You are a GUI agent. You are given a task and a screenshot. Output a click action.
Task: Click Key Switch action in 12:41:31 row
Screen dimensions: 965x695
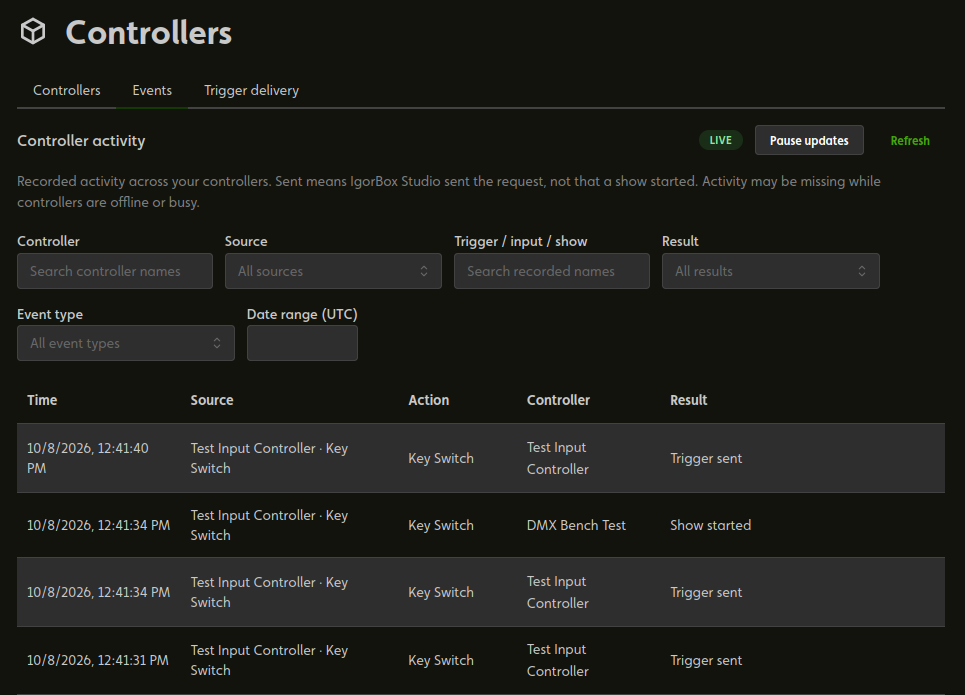pos(441,660)
